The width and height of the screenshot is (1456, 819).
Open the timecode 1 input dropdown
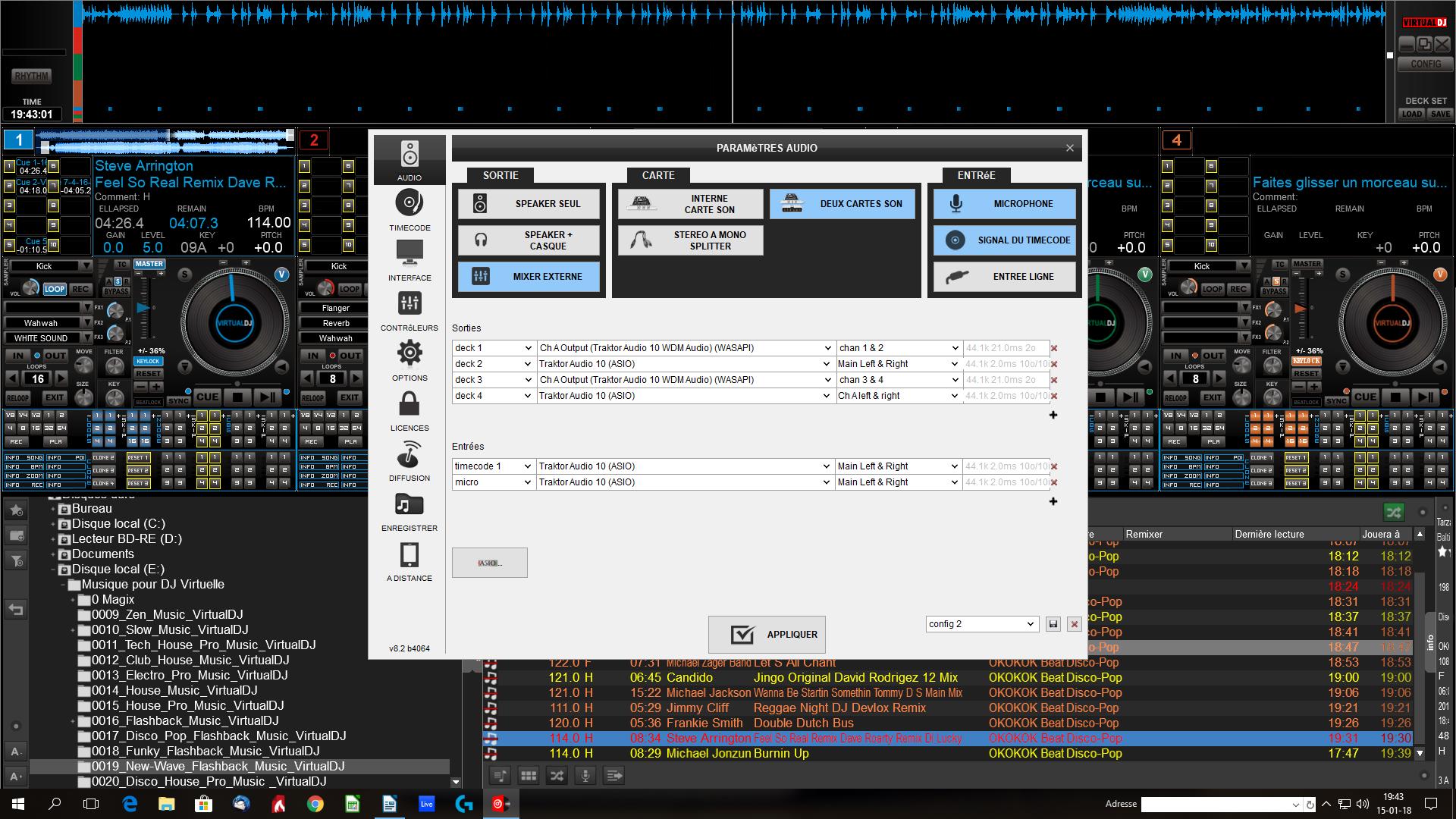(x=494, y=466)
